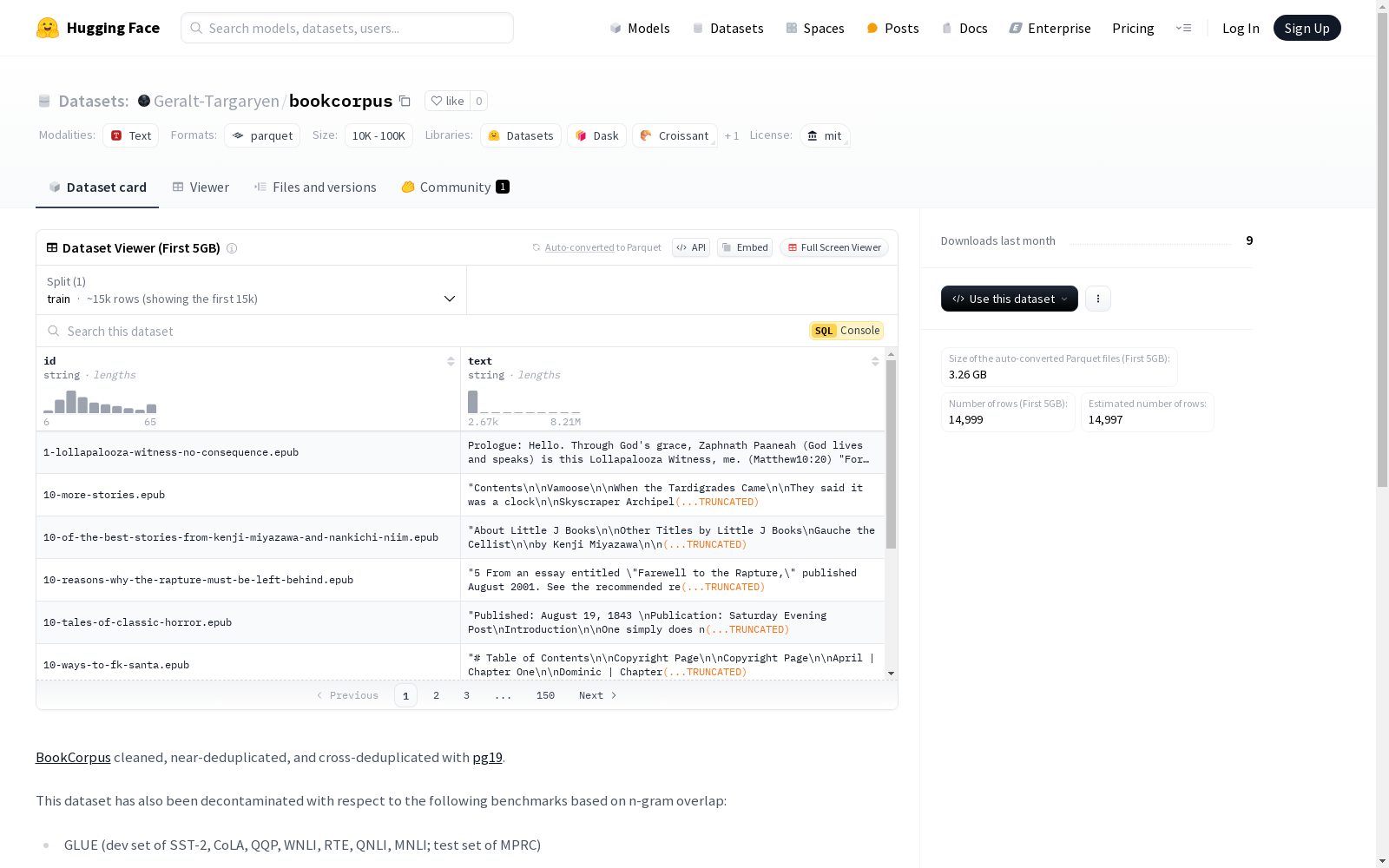1389x868 pixels.
Task: Open the SQL Console
Action: tap(846, 331)
